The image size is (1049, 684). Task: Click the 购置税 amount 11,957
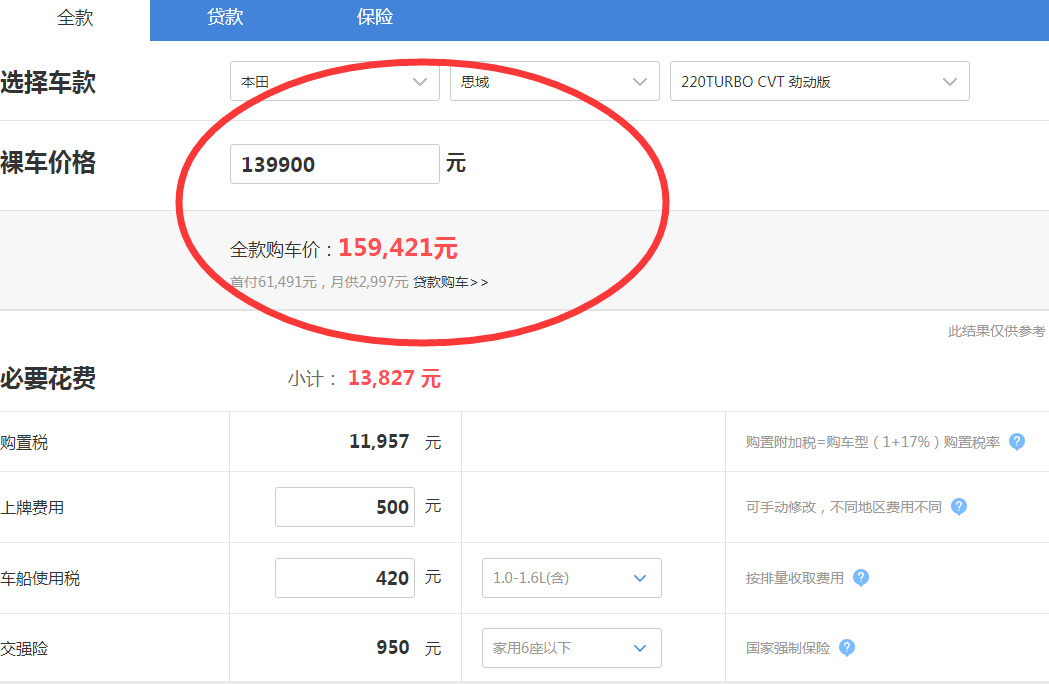[x=379, y=442]
